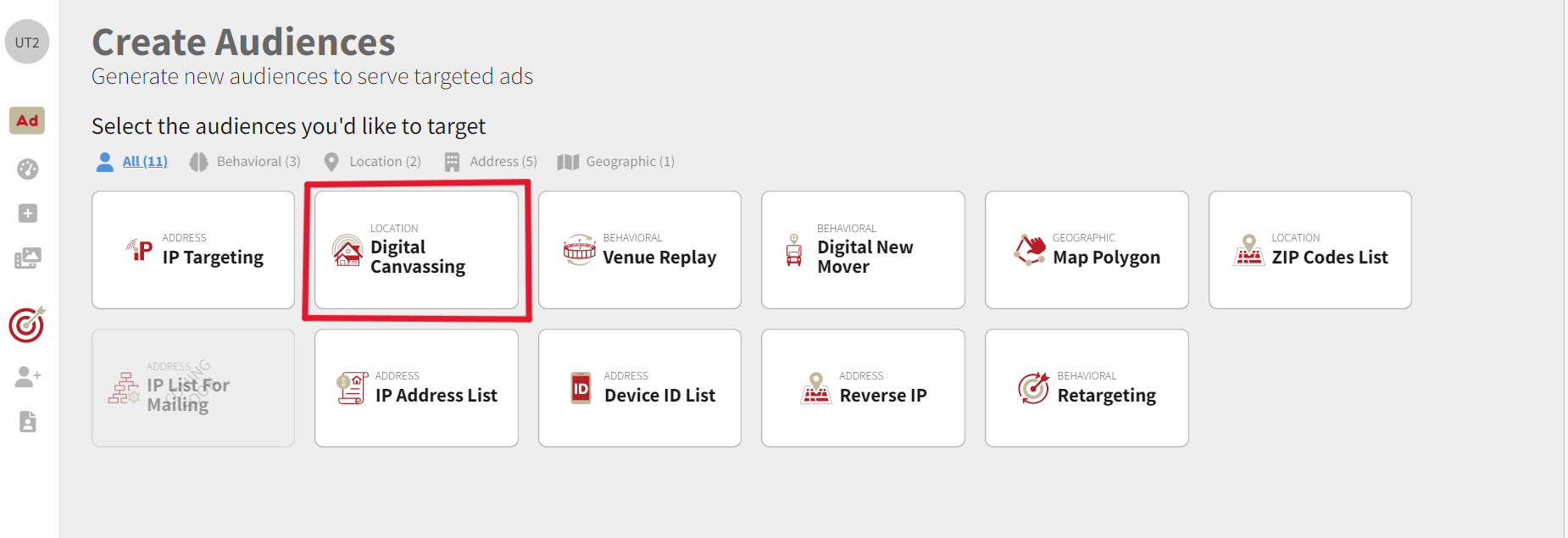Image resolution: width=1568 pixels, height=538 pixels.
Task: Click the Retargeting target icon
Action: 1034,388
